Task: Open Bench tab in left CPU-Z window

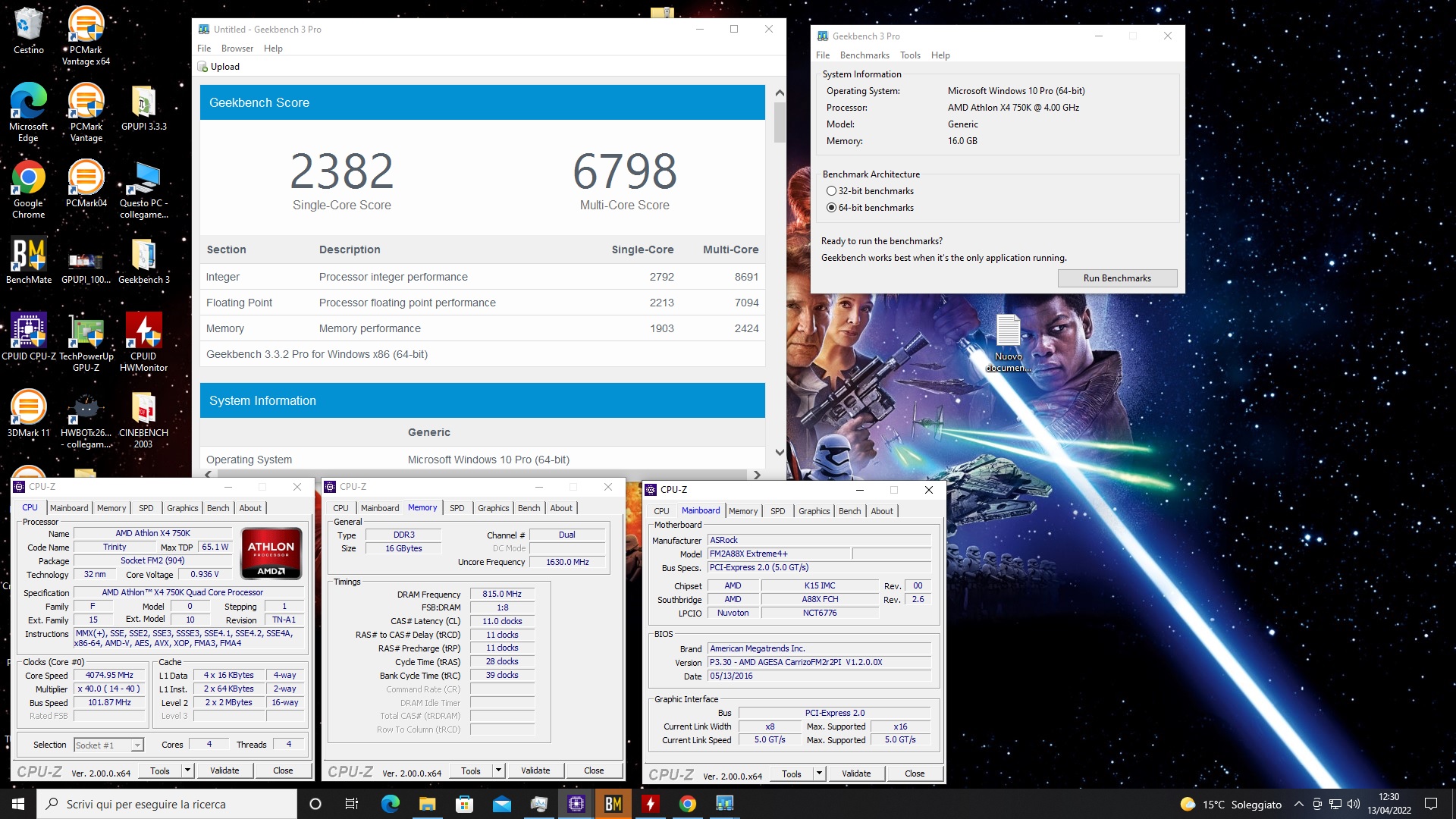Action: tap(218, 508)
